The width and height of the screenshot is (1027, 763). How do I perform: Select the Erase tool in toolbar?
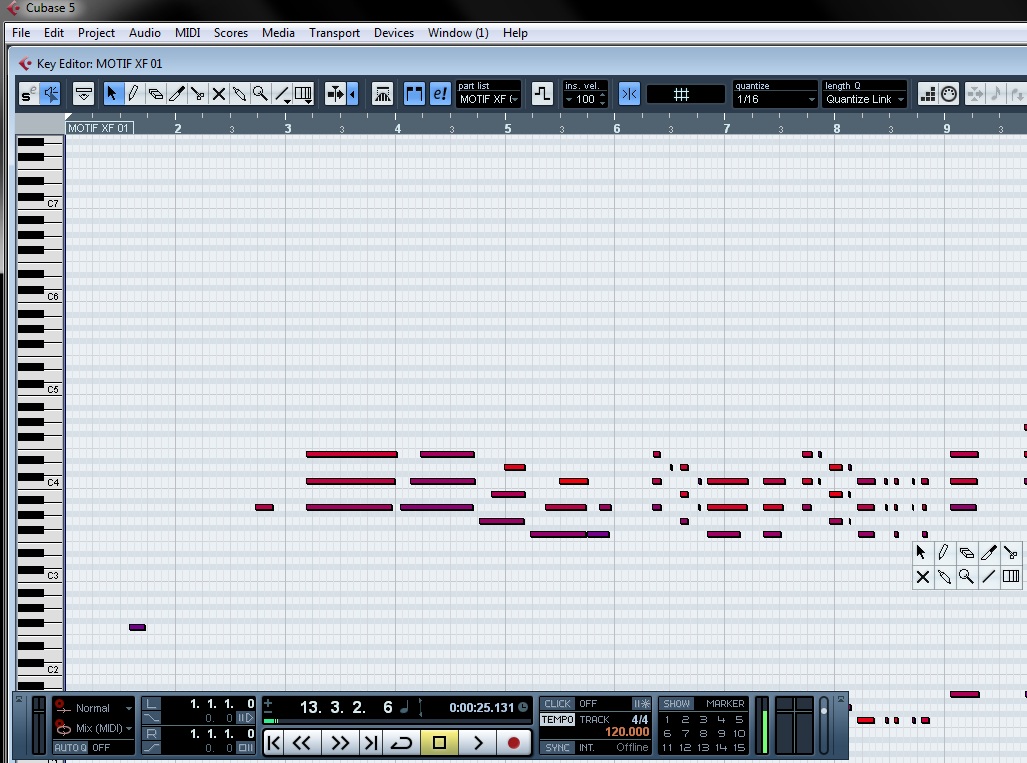155,94
